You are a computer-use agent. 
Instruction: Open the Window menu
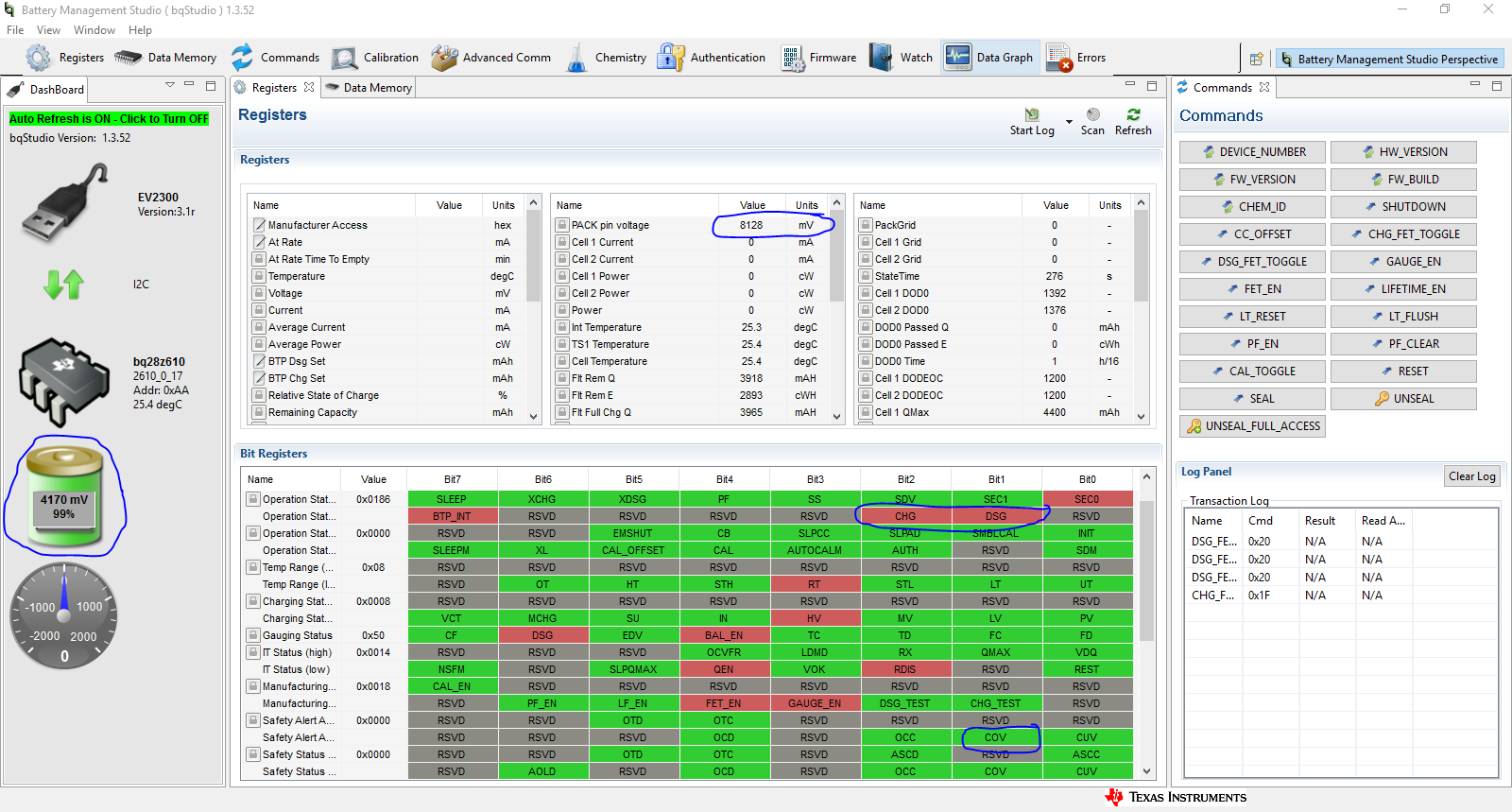tap(94, 30)
